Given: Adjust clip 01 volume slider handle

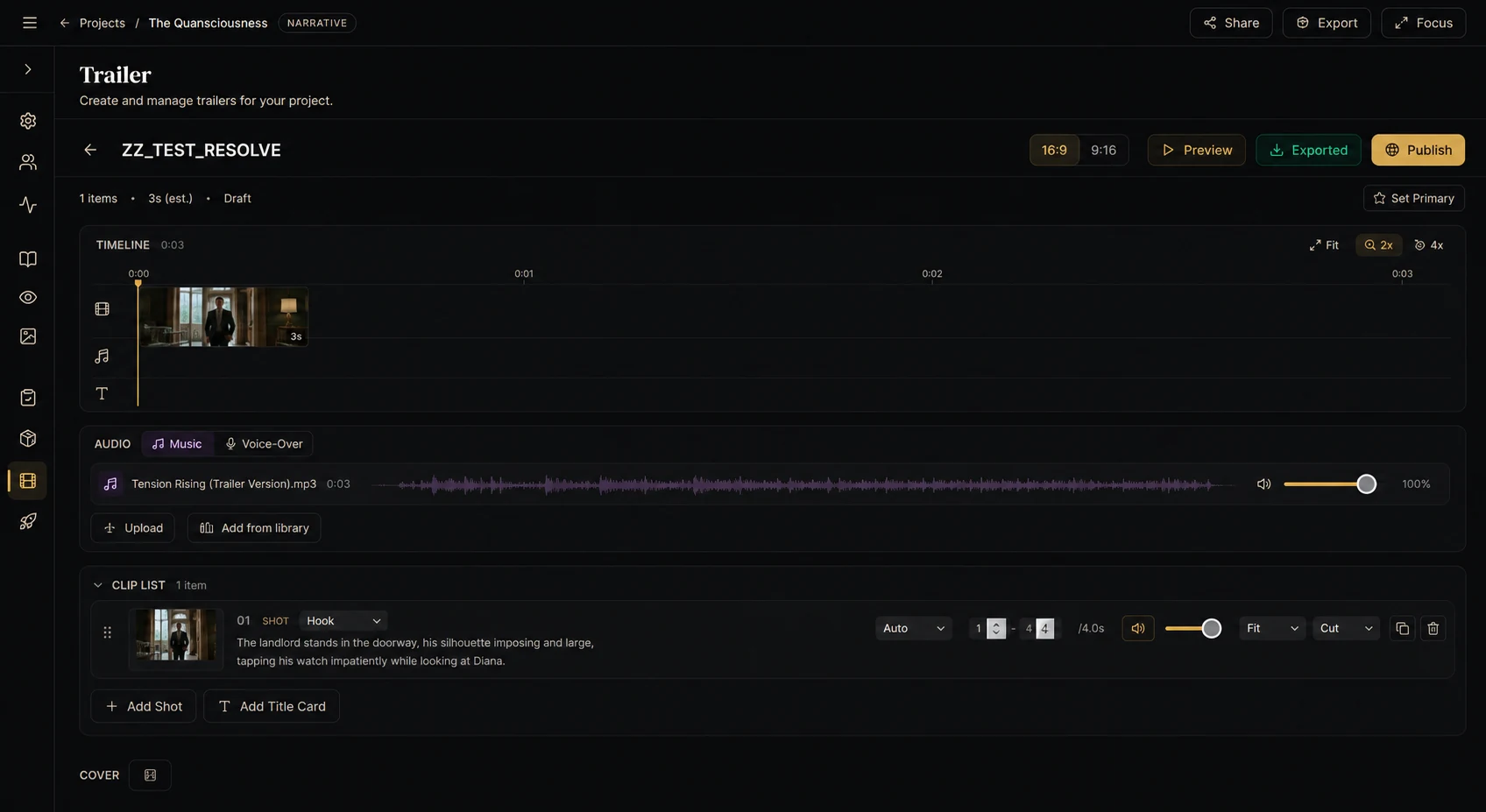Looking at the screenshot, I should point(1211,629).
